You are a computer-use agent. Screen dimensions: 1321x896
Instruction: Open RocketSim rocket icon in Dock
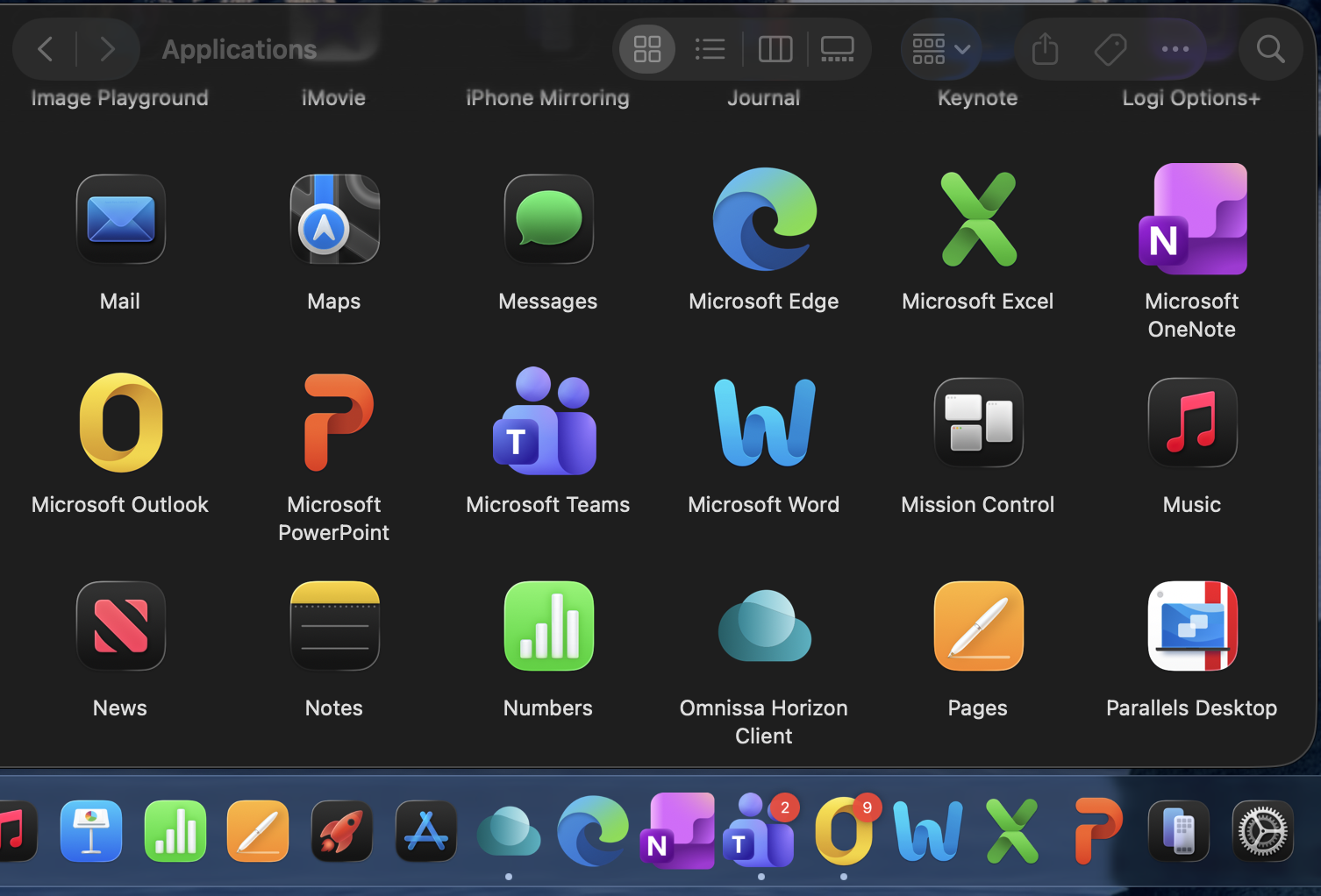[x=342, y=831]
